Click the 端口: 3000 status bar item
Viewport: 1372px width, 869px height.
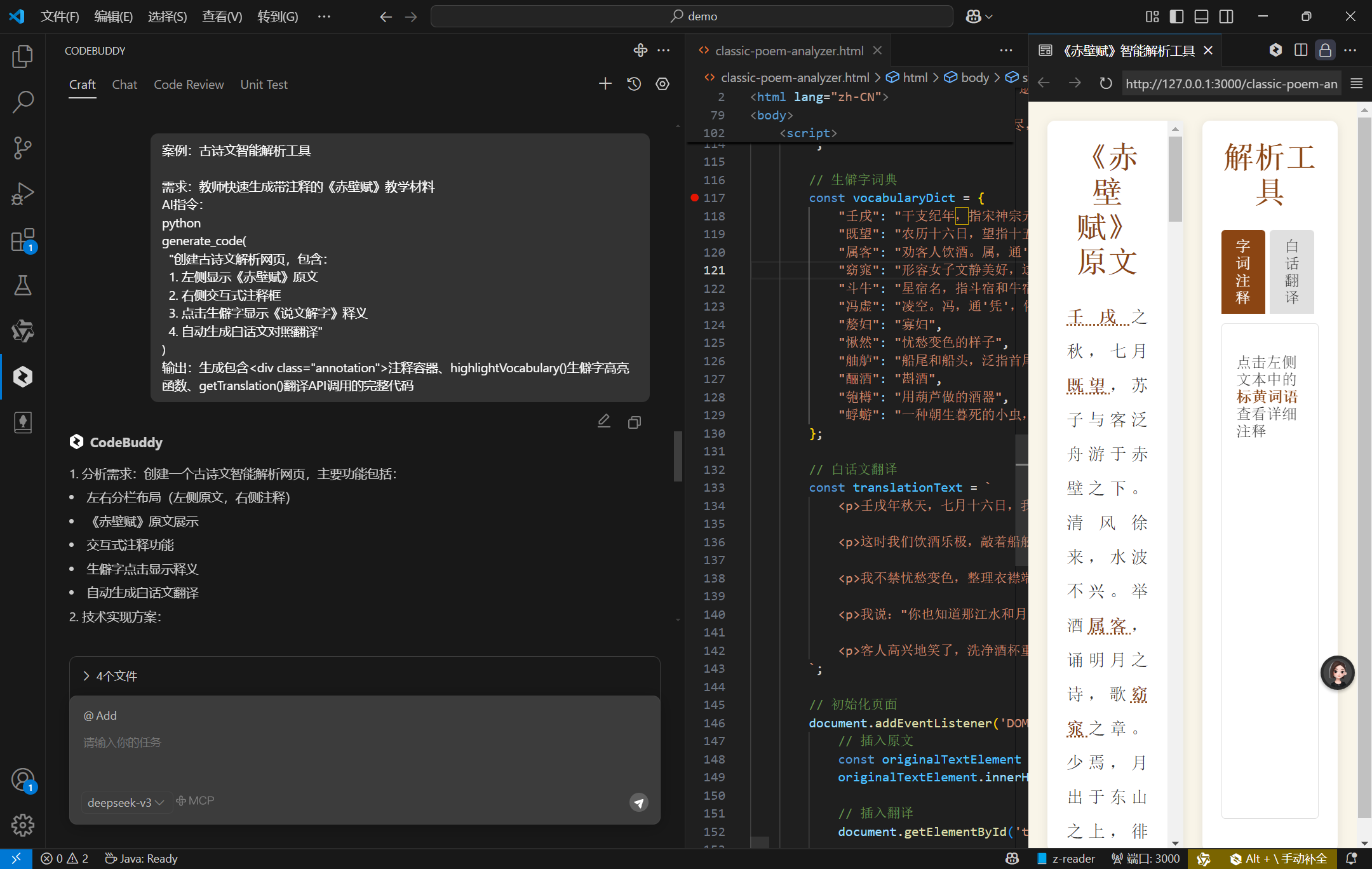pos(1145,859)
